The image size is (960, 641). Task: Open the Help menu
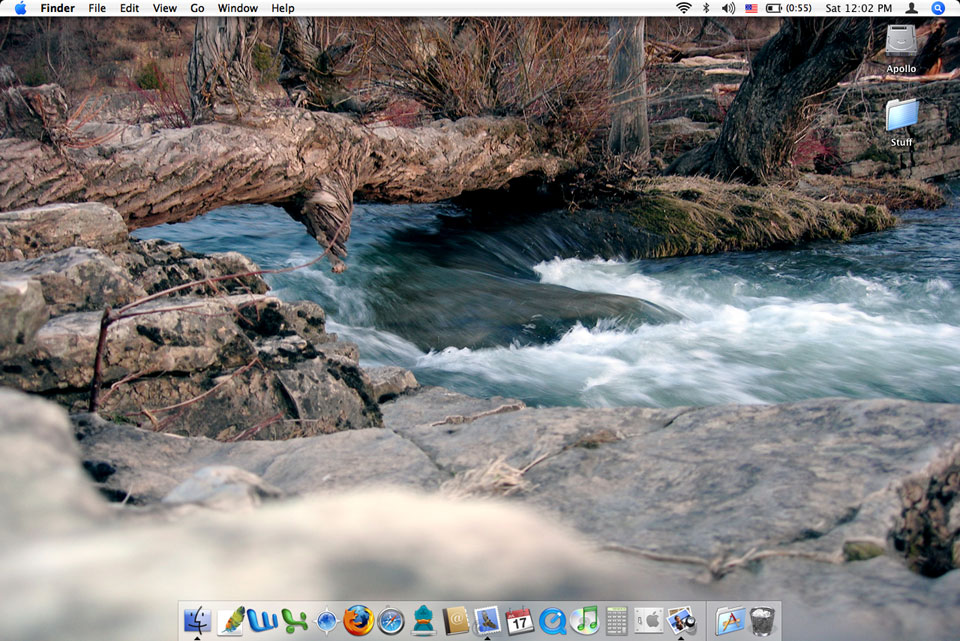coord(283,8)
